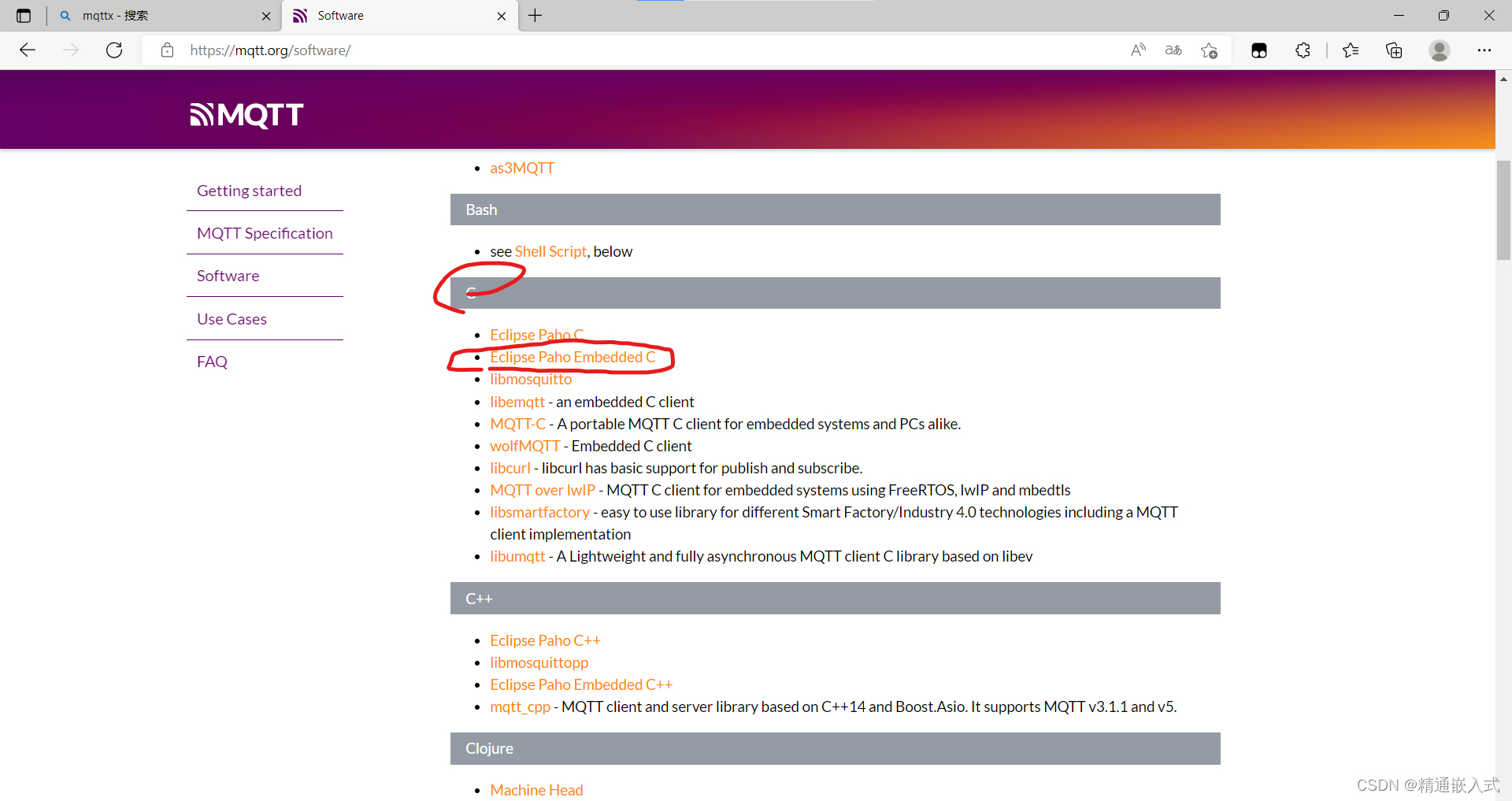Viewport: 1512px width, 801px height.
Task: Click the Clojure section header
Action: point(835,748)
